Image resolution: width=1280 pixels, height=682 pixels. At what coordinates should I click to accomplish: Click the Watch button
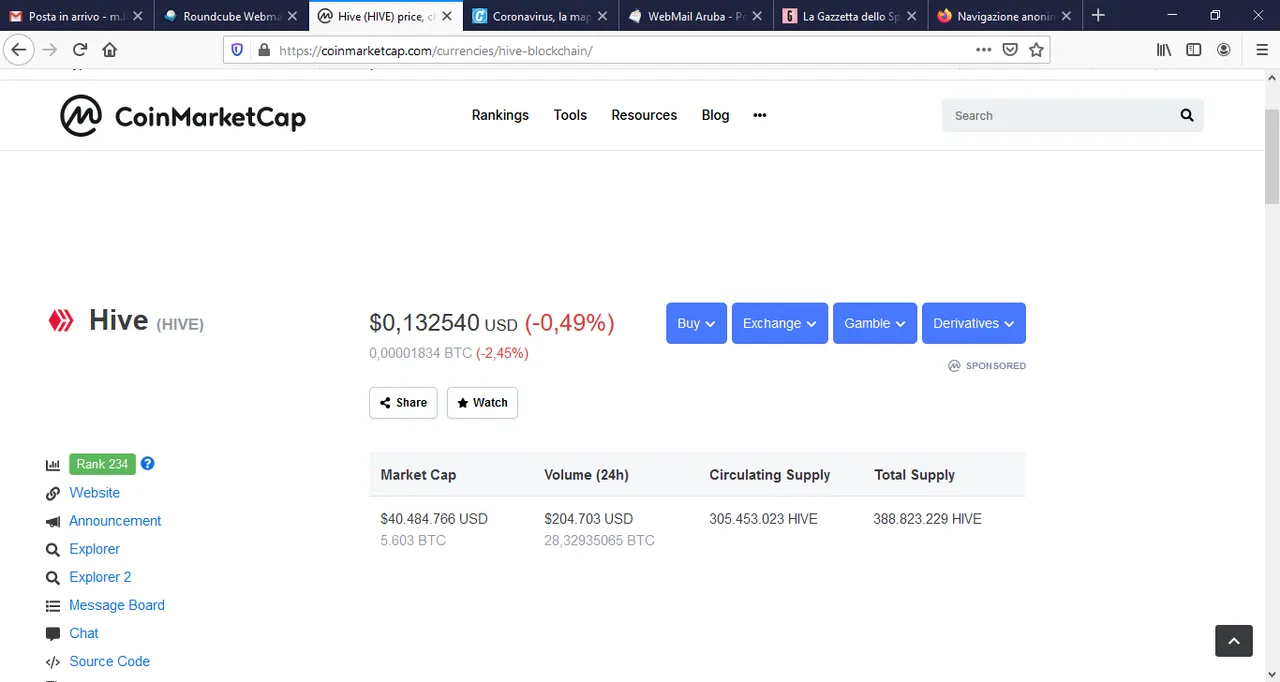pyautogui.click(x=482, y=402)
